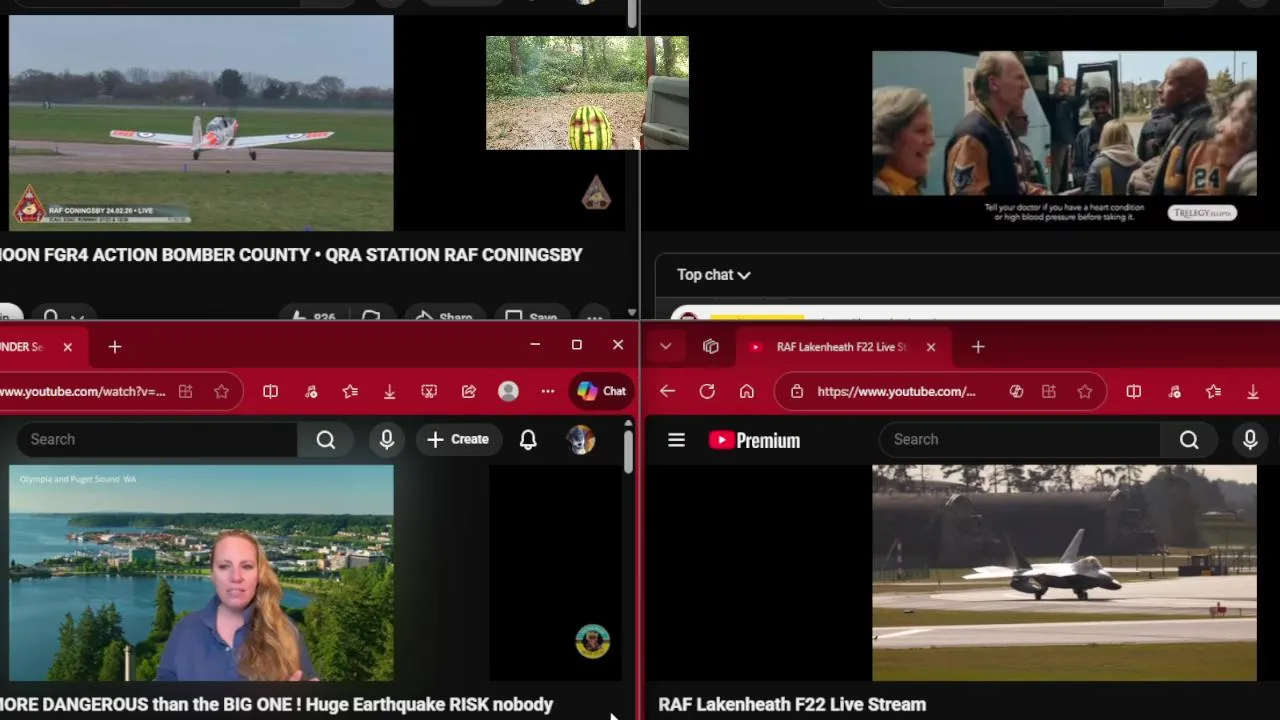Click the RAF Lakenheath F22 Live Stream title
Screen dimensions: 1280x720
(x=792, y=704)
